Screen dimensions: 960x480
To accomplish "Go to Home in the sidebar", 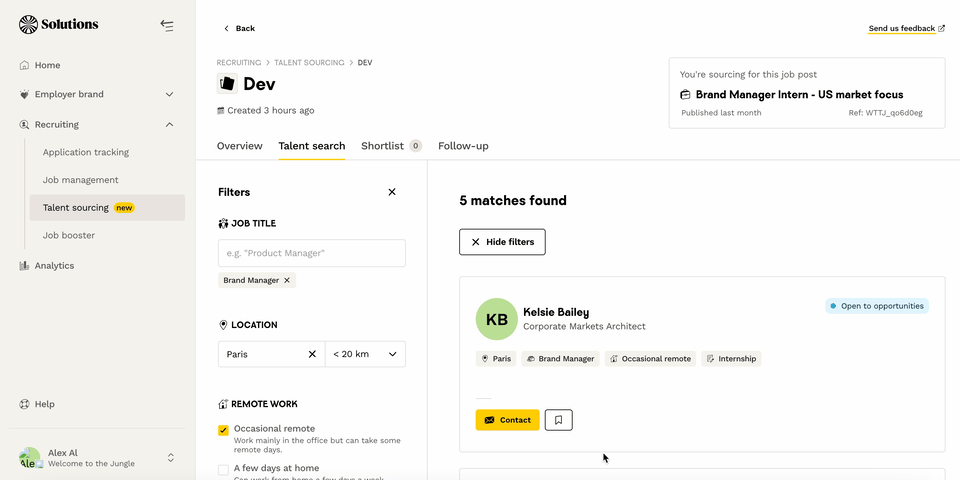I will (47, 65).
